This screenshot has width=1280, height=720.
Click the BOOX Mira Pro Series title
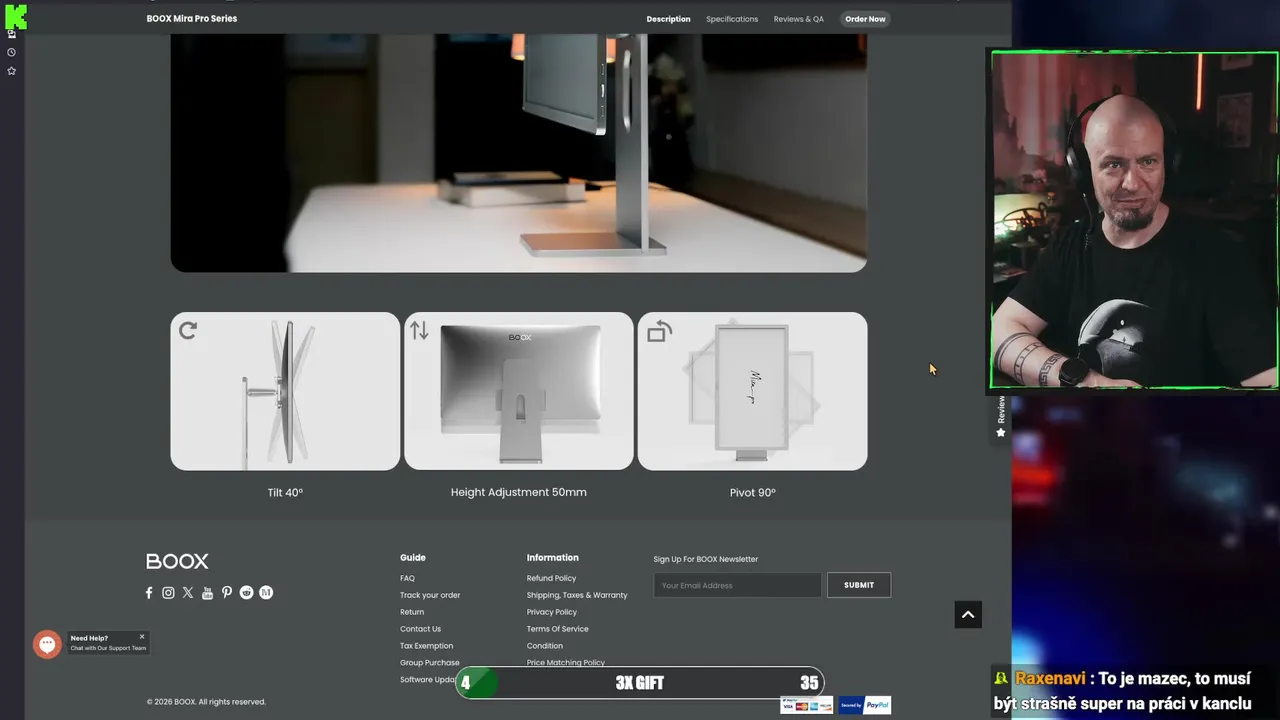(192, 19)
